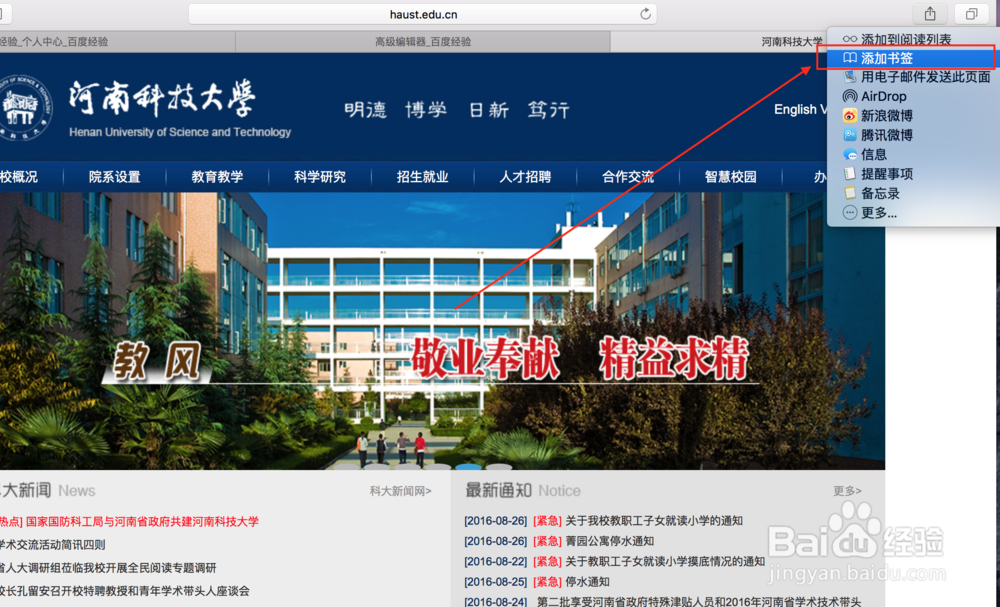Open news 国家国防科工局与河南省政府共建河南科技大学
The height and width of the screenshot is (607, 1000).
coord(142,522)
